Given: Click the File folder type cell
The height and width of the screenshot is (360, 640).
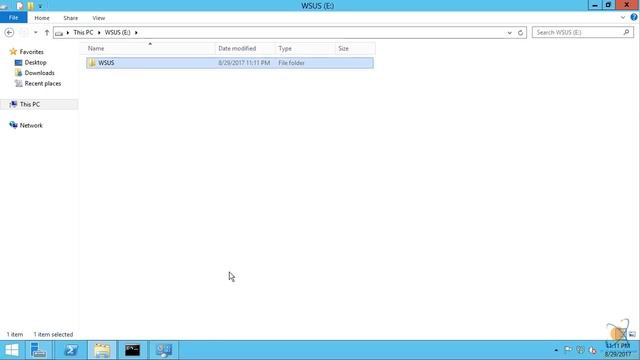Looking at the screenshot, I should [x=291, y=63].
